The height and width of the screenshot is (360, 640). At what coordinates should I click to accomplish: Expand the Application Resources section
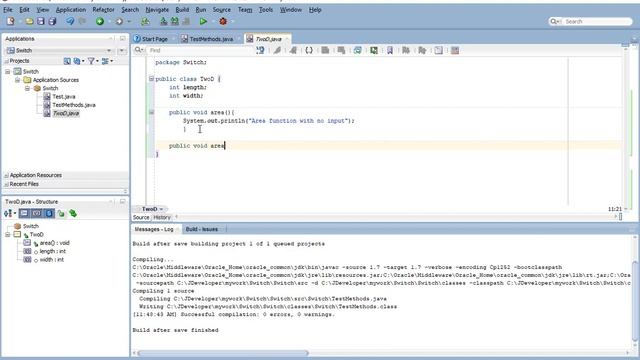(x=6, y=175)
